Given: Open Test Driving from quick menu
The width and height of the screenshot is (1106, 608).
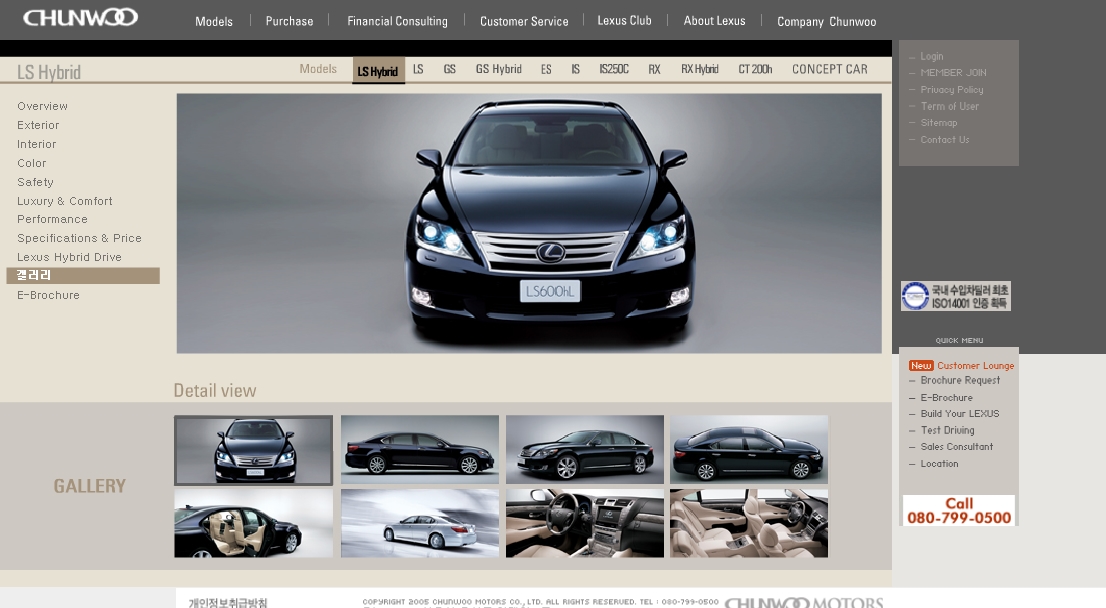Looking at the screenshot, I should pyautogui.click(x=947, y=430).
